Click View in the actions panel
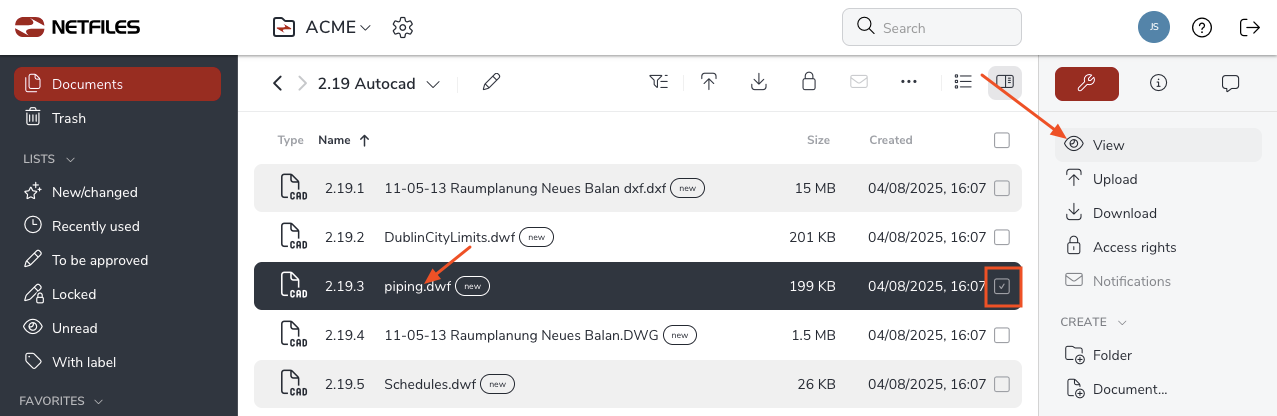Image resolution: width=1277 pixels, height=416 pixels. 1108,145
